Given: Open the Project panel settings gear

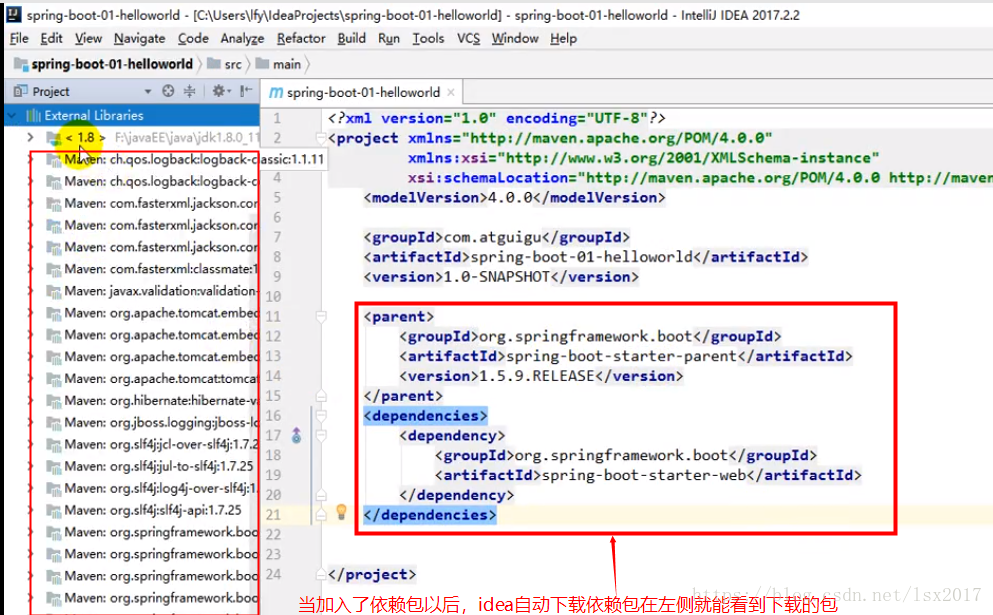Looking at the screenshot, I should [x=220, y=91].
